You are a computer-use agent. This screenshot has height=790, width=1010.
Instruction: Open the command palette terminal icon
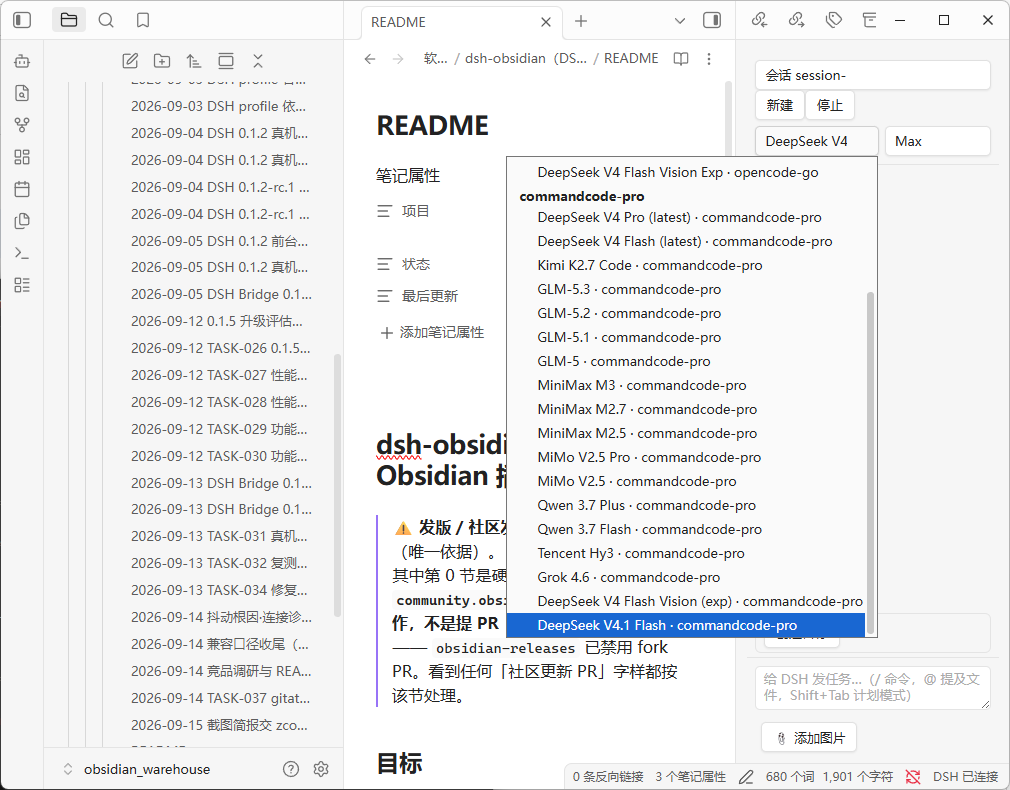point(22,253)
